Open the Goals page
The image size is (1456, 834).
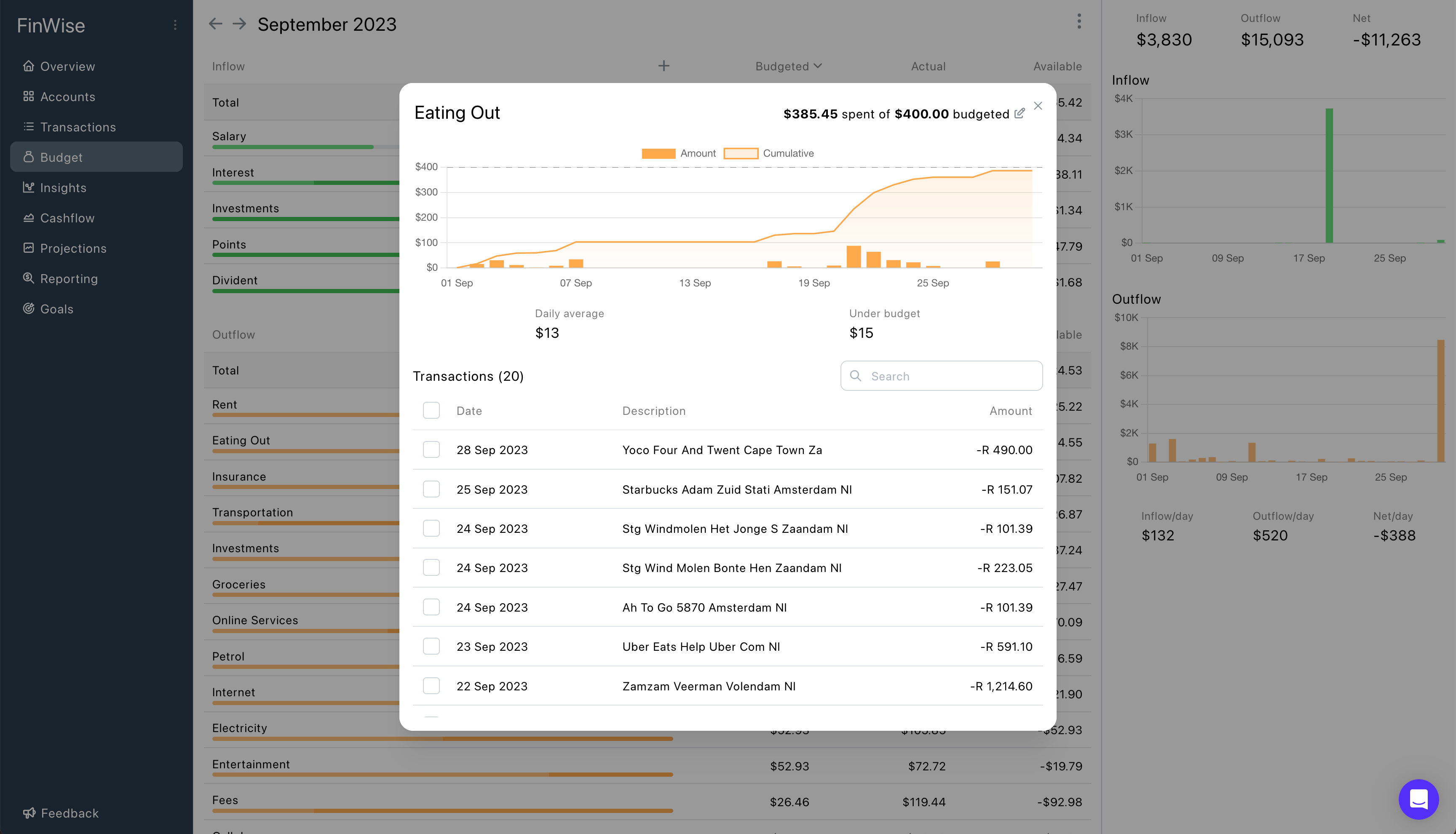coord(96,309)
